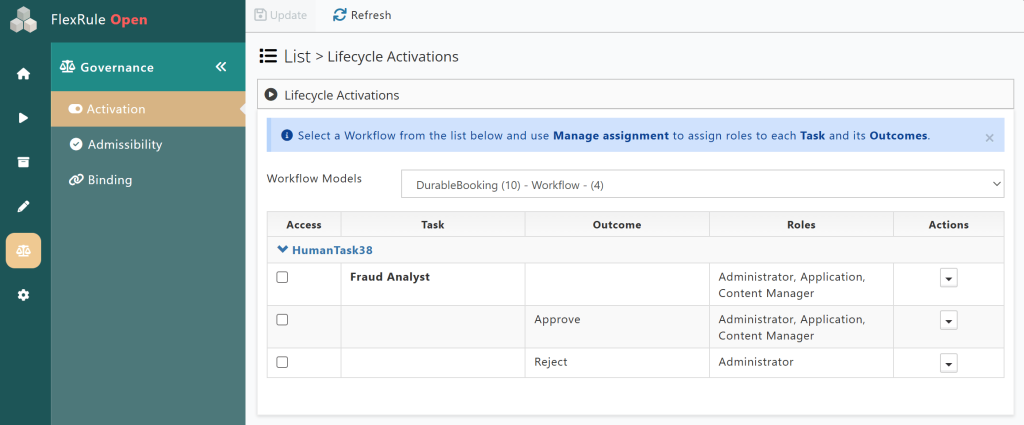Click the Actions column header
The height and width of the screenshot is (425, 1024).
click(x=948, y=225)
